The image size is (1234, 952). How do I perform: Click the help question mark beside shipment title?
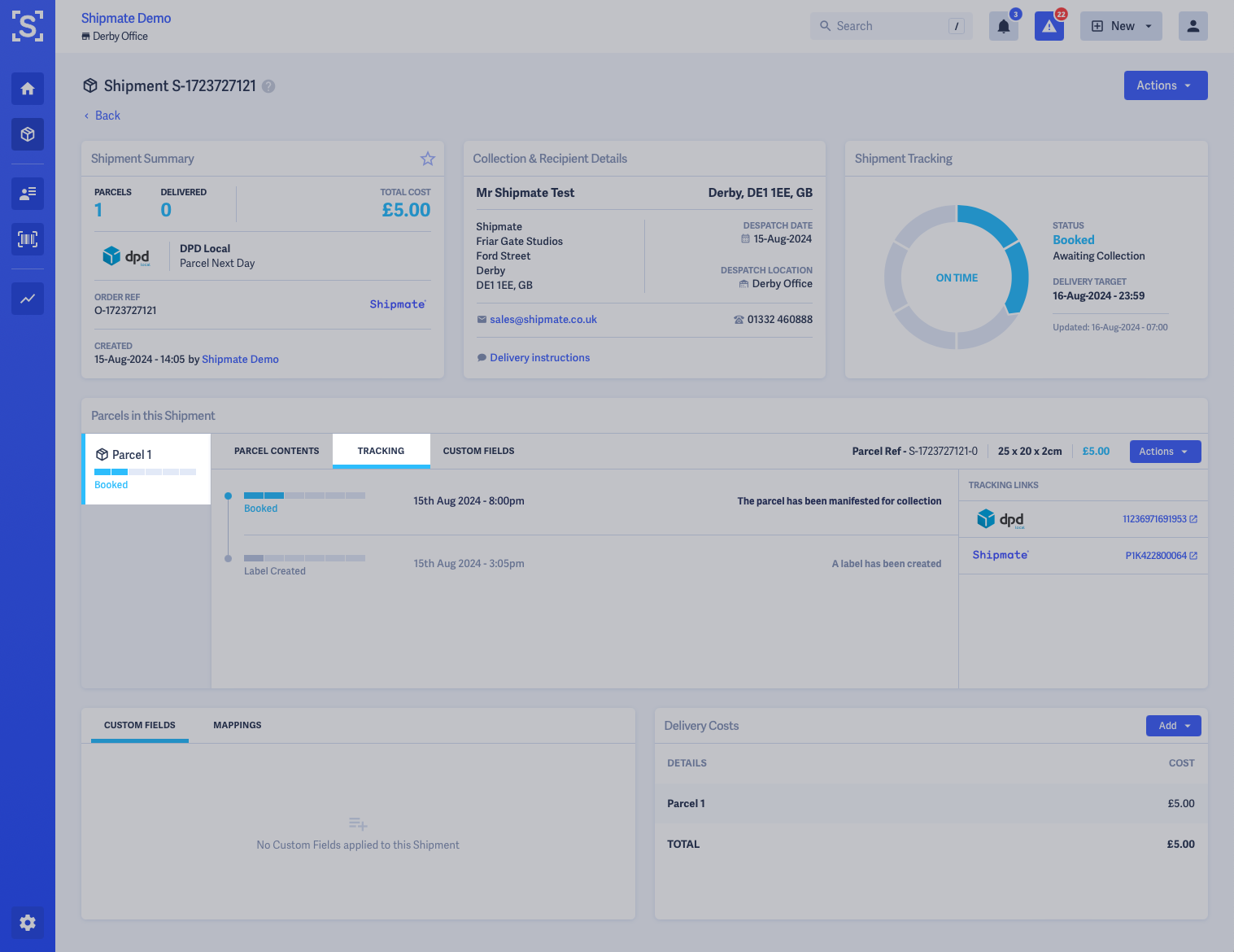268,86
